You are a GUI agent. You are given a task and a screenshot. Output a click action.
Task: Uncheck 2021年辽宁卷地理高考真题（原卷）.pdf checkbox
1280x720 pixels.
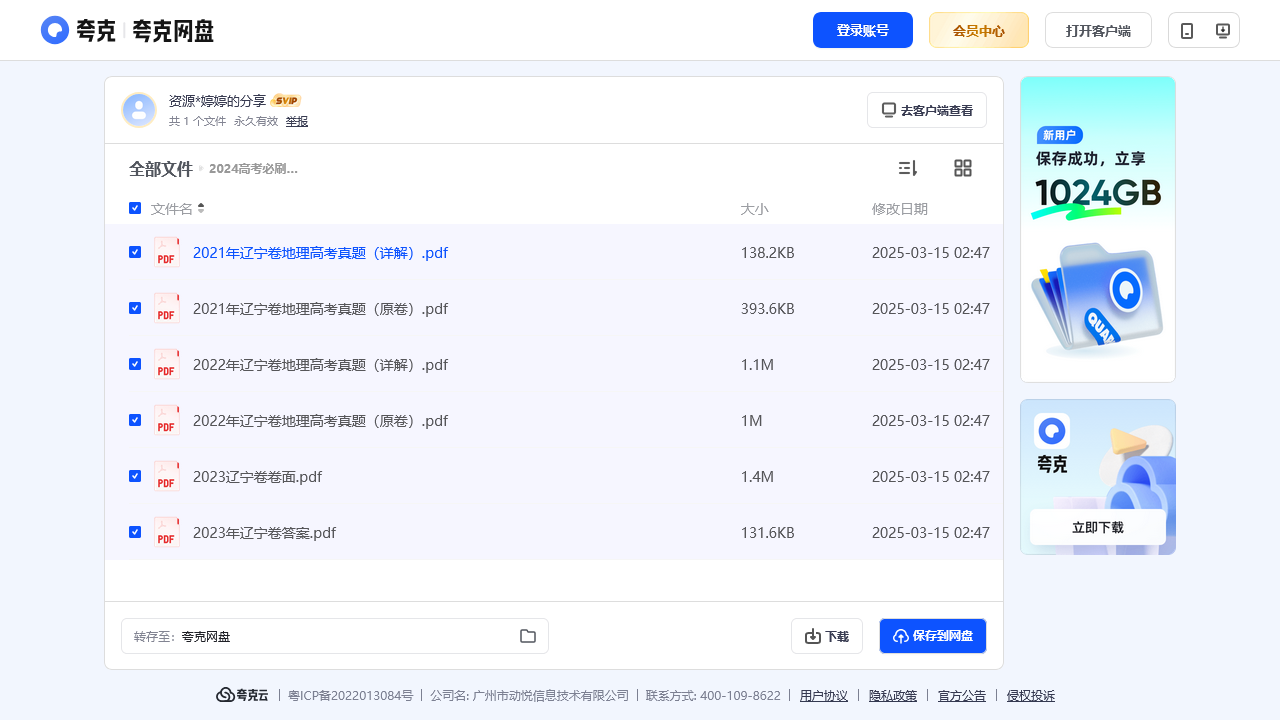135,308
